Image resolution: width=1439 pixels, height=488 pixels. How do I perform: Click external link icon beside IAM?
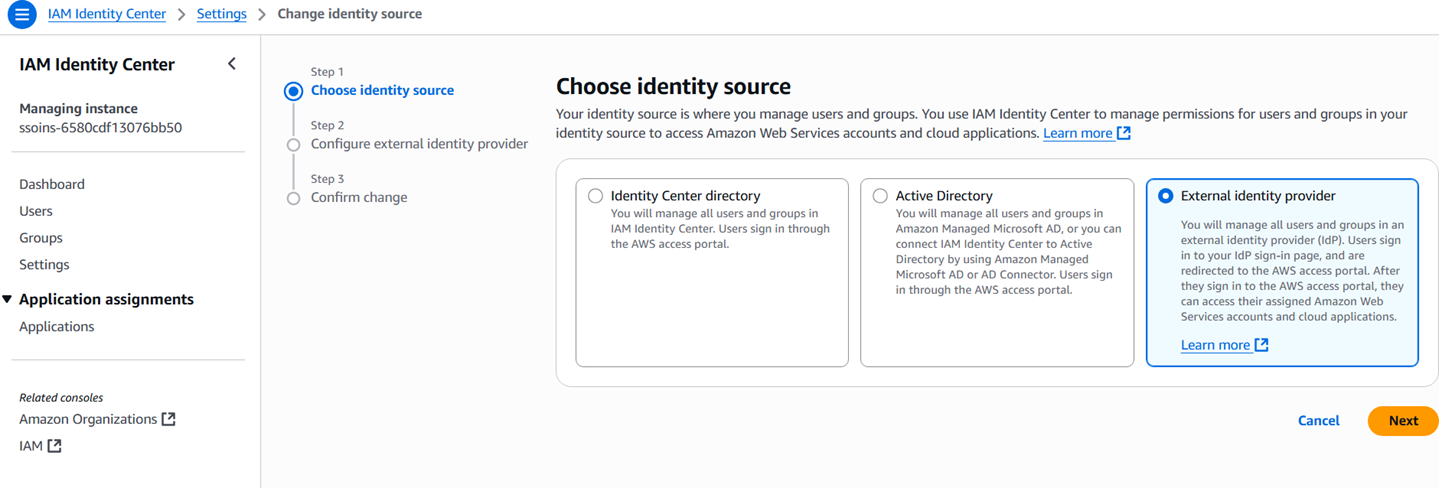point(55,446)
